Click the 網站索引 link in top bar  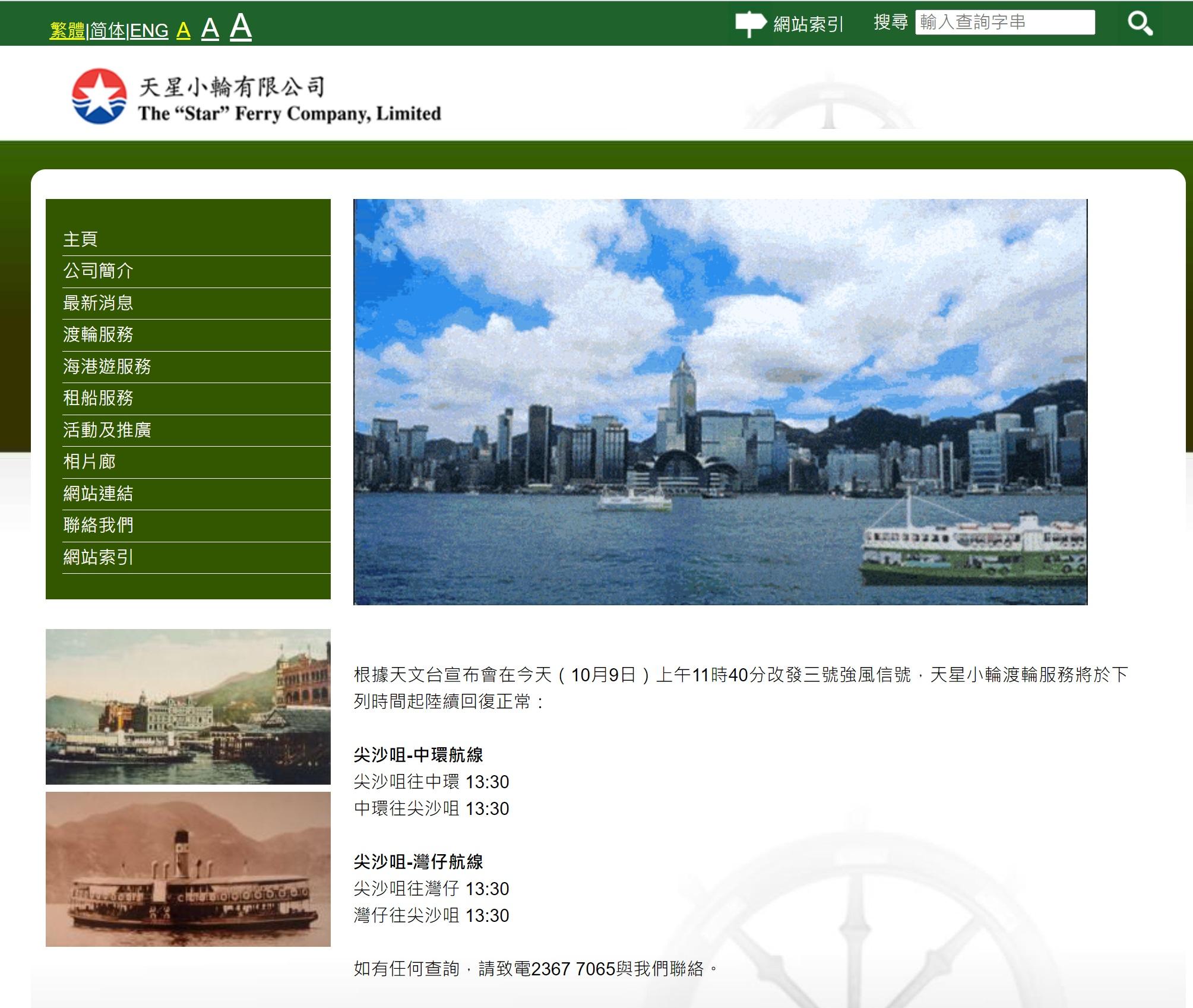coord(808,24)
